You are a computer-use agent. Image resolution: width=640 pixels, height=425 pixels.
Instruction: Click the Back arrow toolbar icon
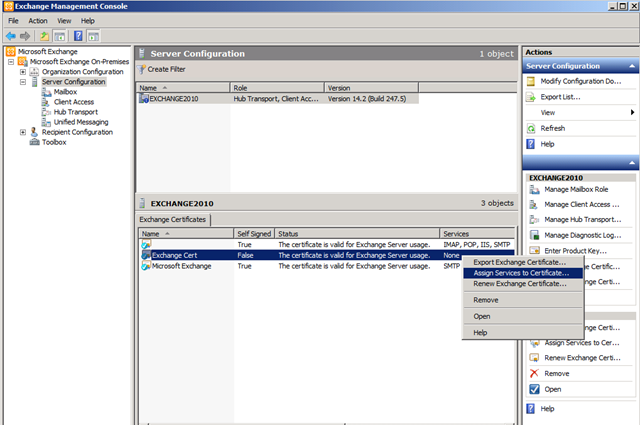pyautogui.click(x=11, y=36)
